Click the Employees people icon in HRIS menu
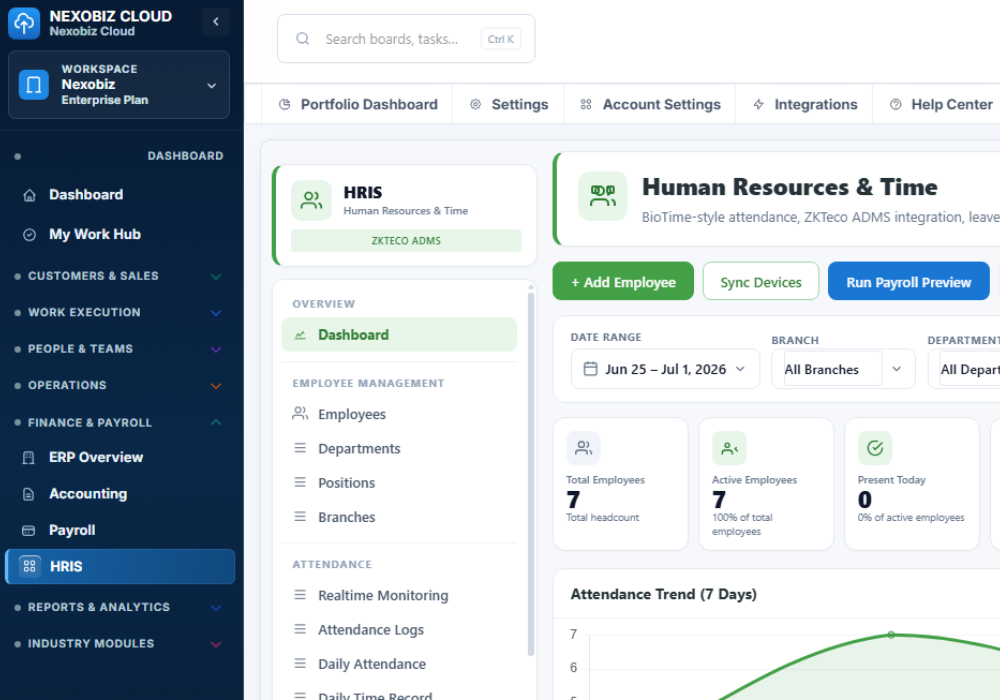The height and width of the screenshot is (700, 1000). (x=300, y=414)
